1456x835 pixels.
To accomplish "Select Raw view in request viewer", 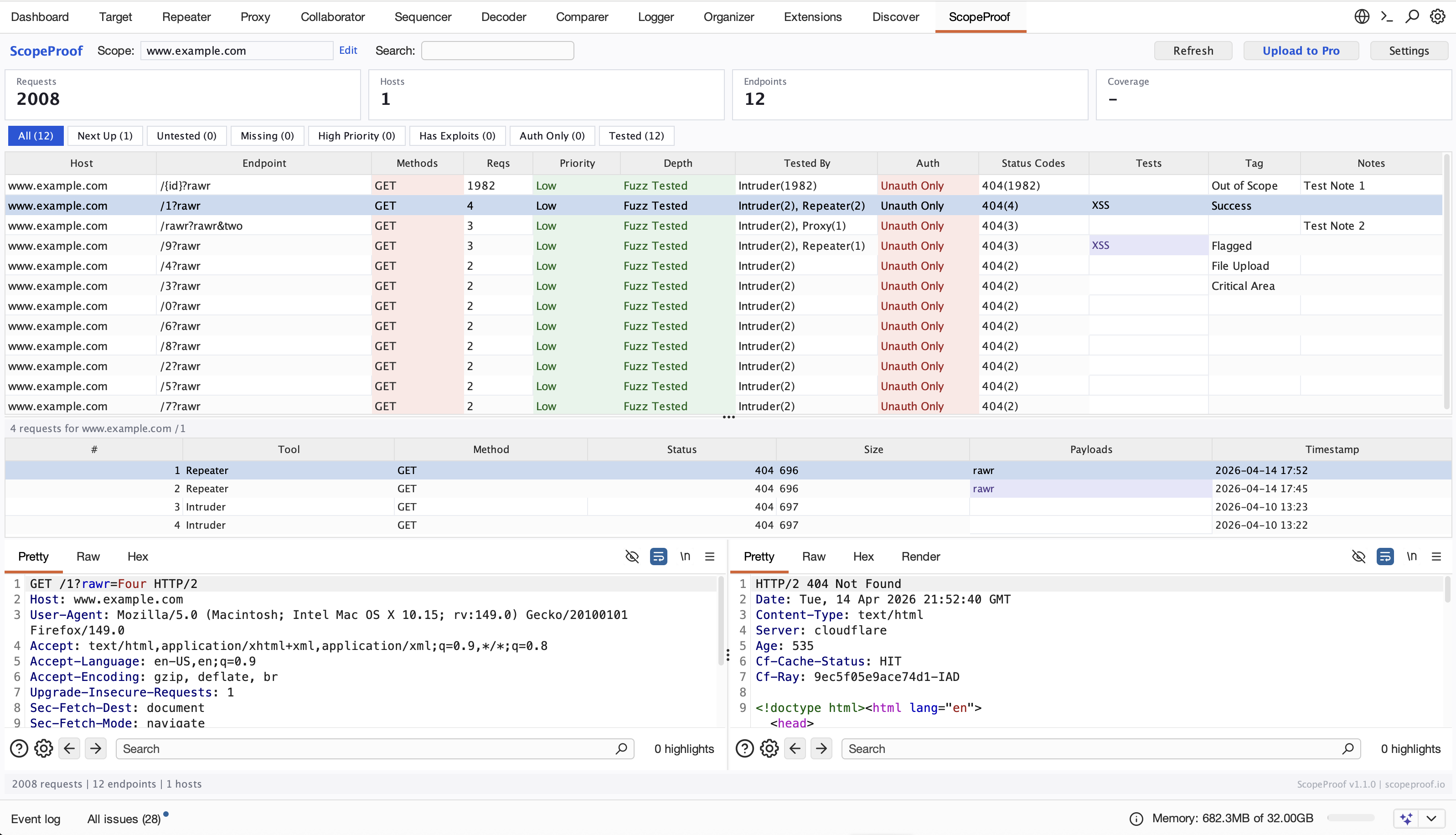I will [x=88, y=556].
